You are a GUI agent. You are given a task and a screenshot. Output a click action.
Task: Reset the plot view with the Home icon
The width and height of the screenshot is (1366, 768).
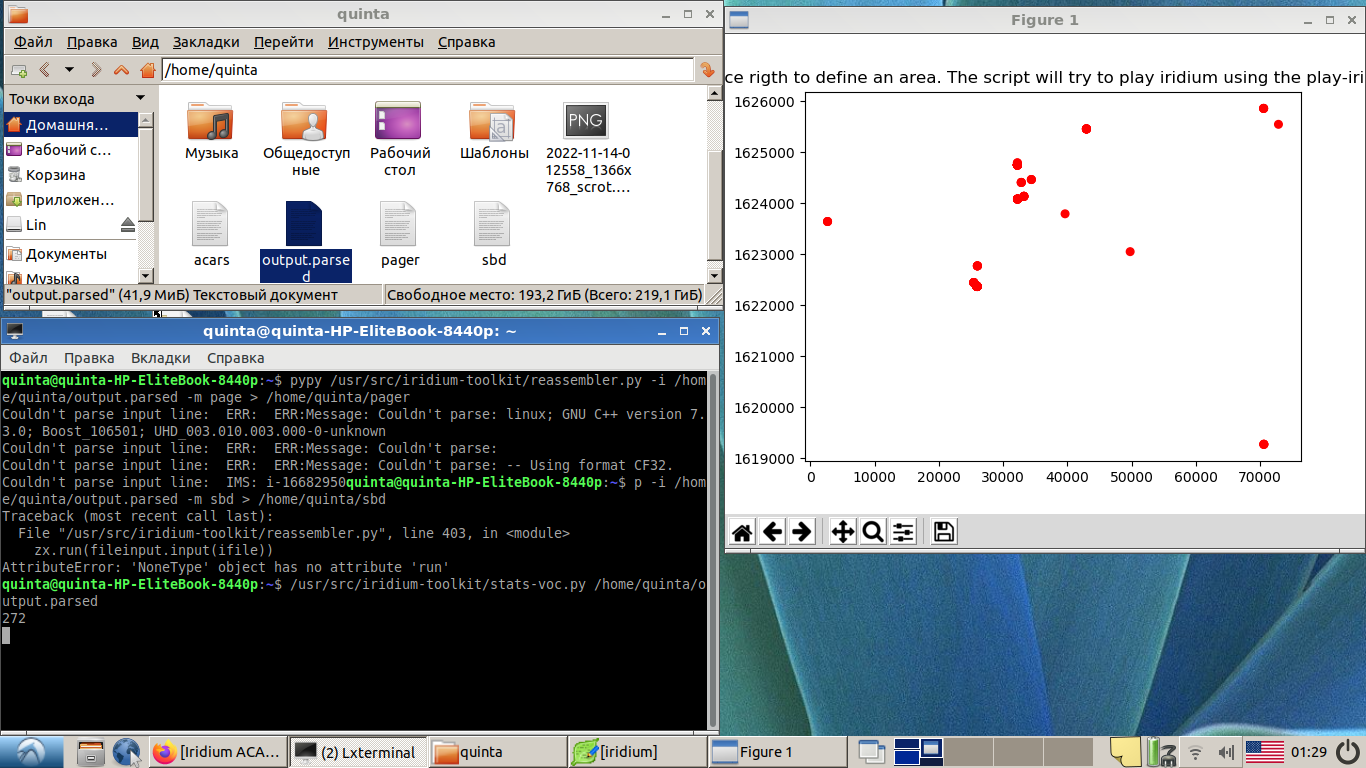point(742,532)
